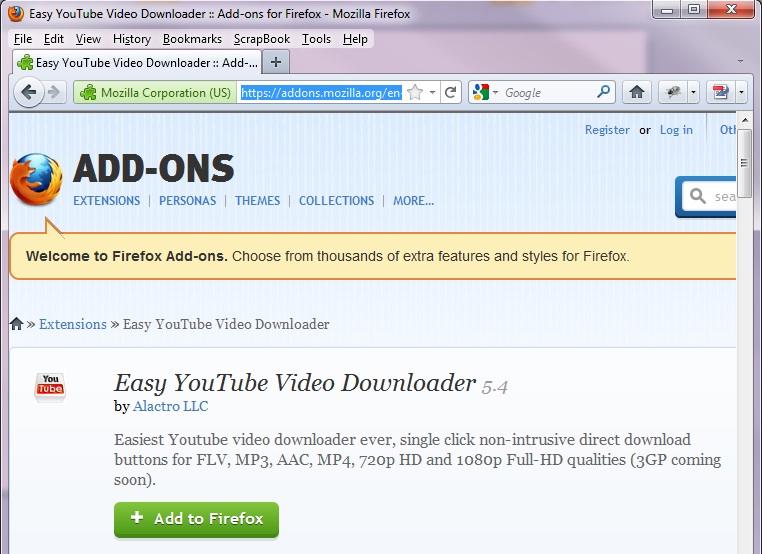762x554 pixels.
Task: Click the bug-shaped extension toolbar icon
Action: point(673,92)
